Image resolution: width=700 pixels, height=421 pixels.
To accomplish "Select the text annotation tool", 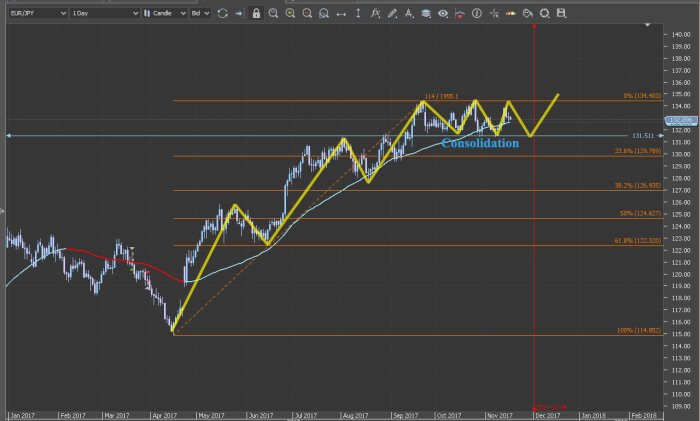I will point(409,13).
